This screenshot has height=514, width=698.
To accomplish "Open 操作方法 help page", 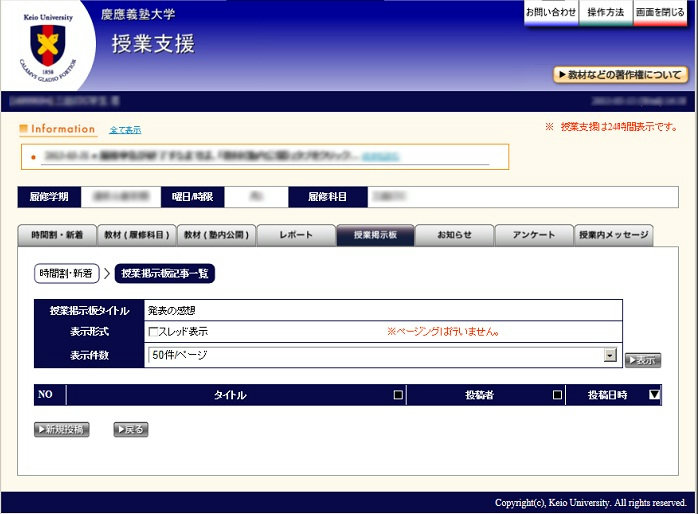I will pyautogui.click(x=605, y=13).
